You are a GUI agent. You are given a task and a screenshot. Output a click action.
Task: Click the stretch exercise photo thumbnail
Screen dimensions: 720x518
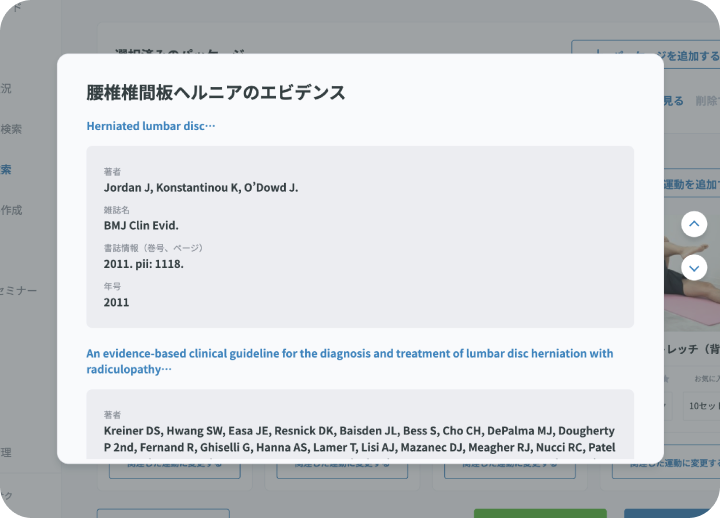click(x=692, y=290)
